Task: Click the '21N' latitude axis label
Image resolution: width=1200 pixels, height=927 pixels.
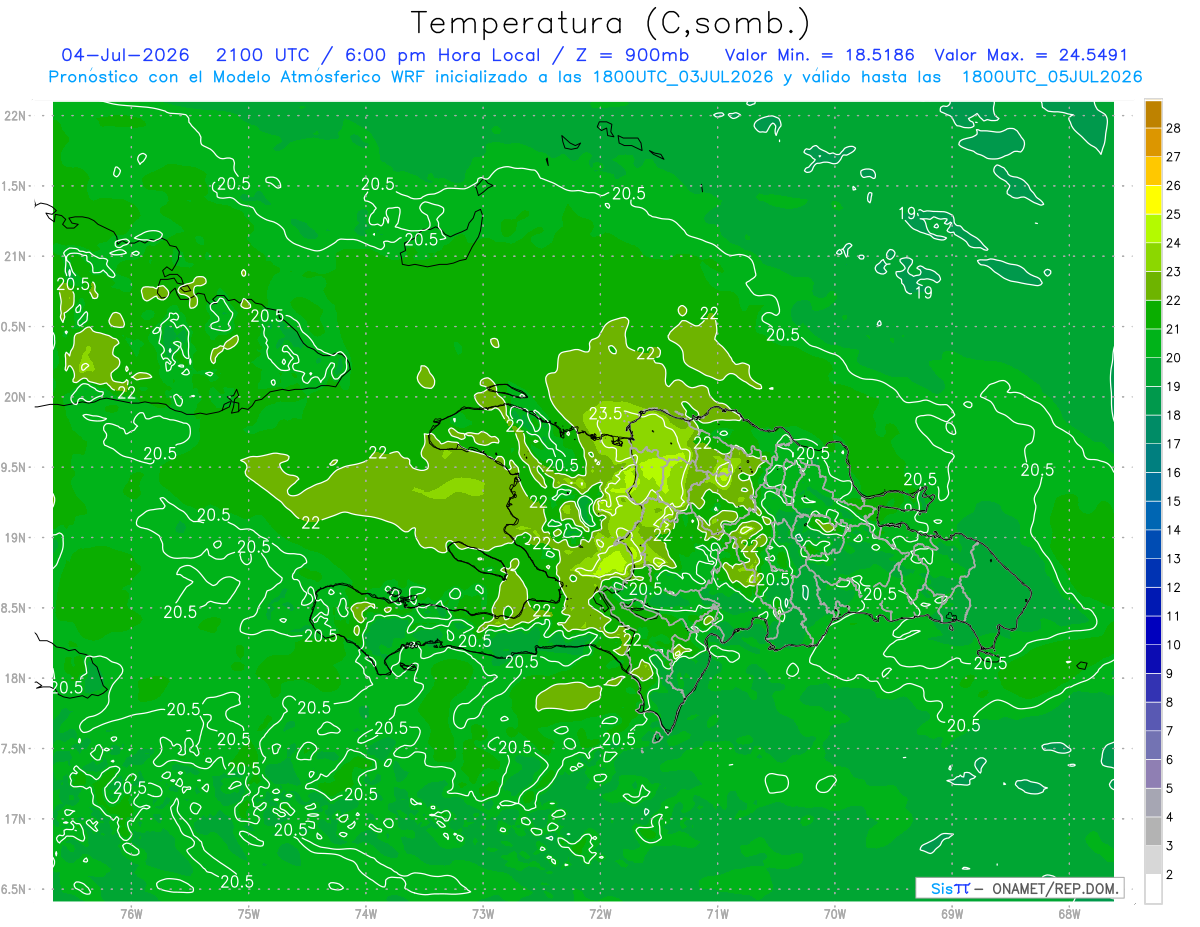Action: click(17, 256)
